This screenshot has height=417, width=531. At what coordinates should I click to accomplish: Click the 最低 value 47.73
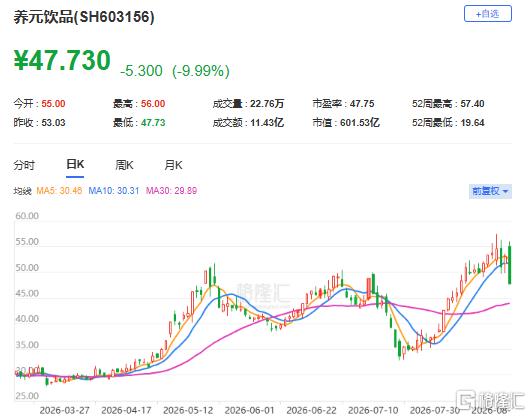click(153, 122)
